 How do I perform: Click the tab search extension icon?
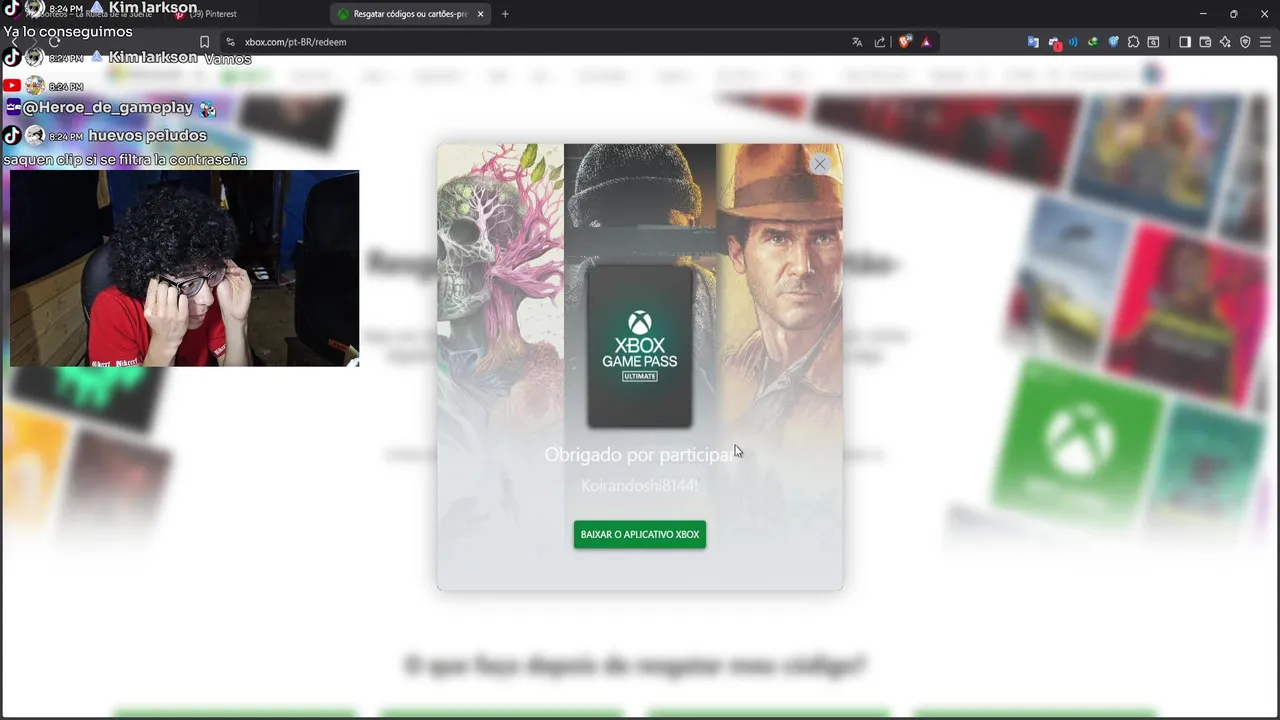[x=1153, y=42]
